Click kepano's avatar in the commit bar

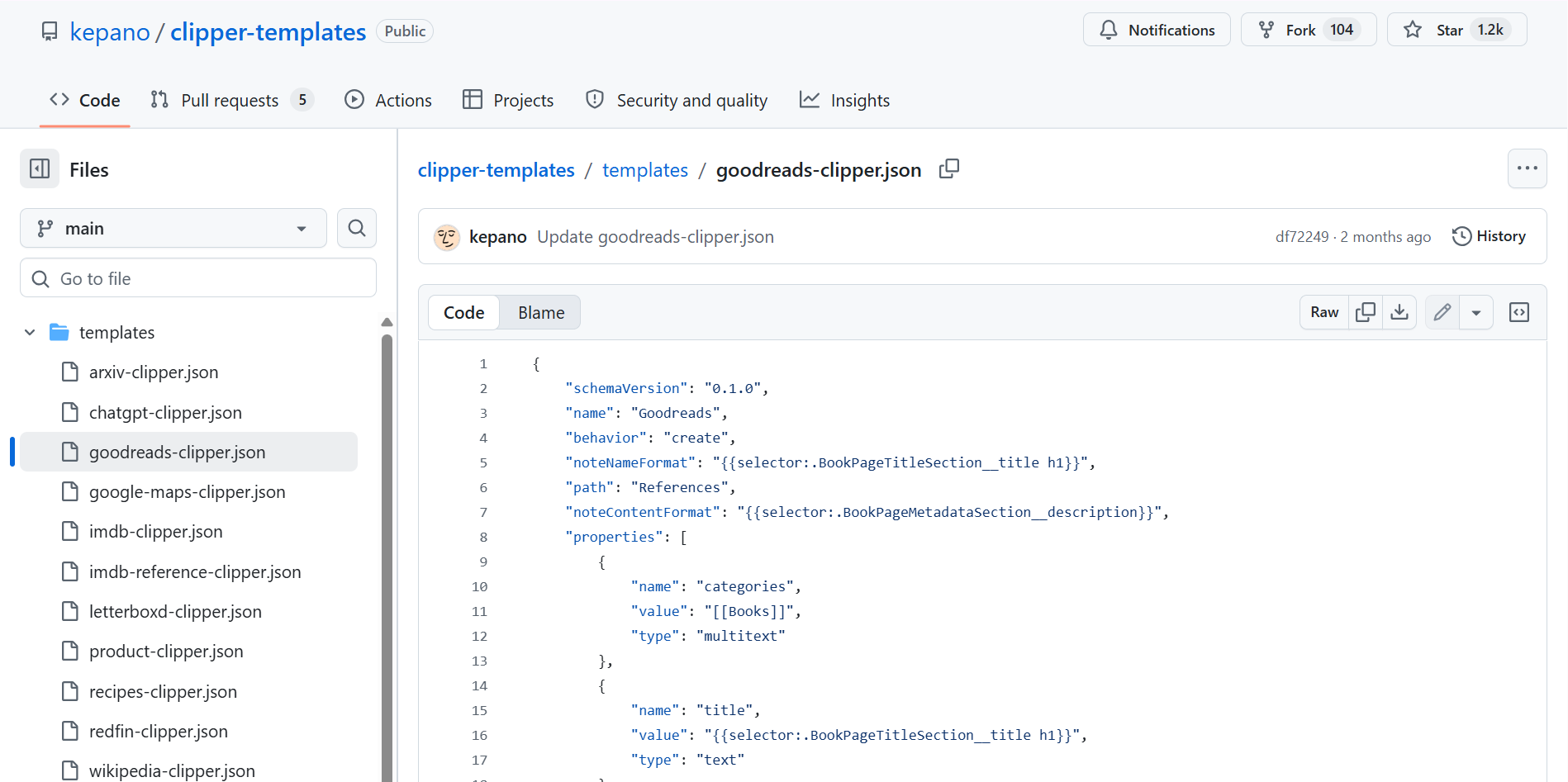pos(447,237)
